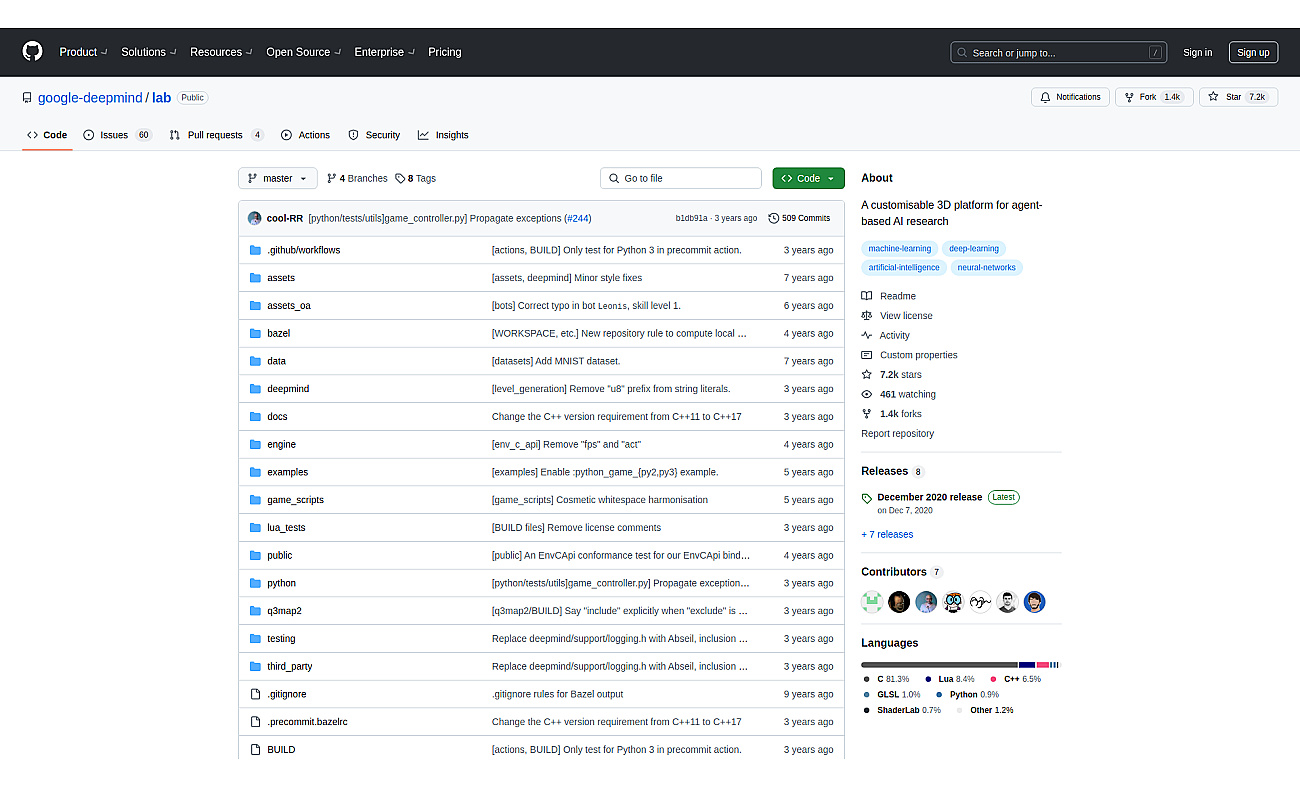Click the Readme book icon
This screenshot has height=788, width=1300.
(x=867, y=296)
